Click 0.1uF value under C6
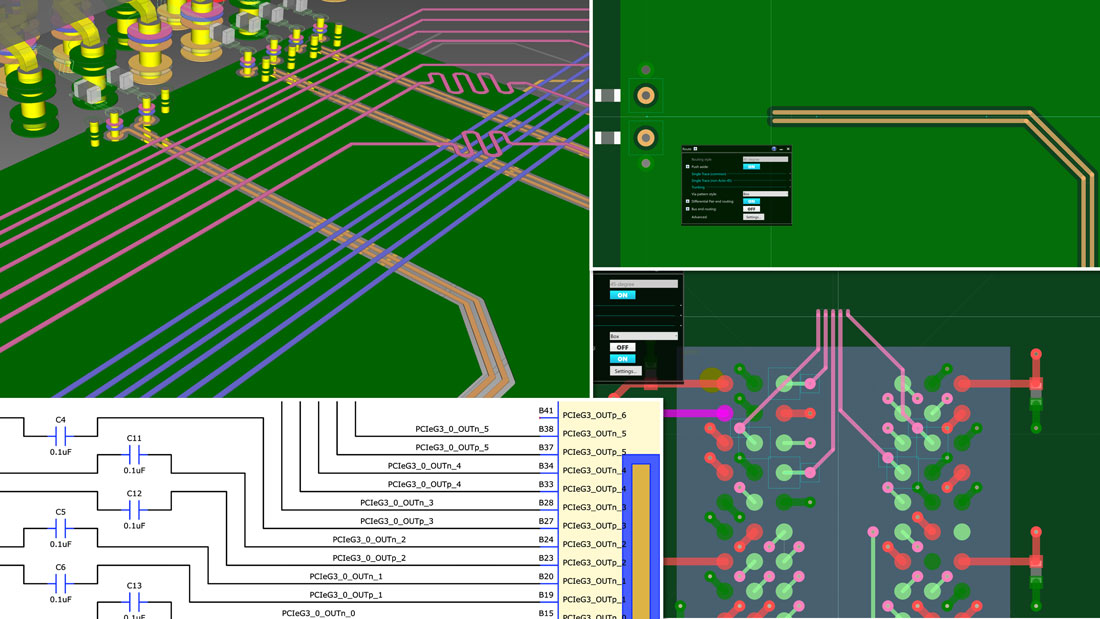The width and height of the screenshot is (1100, 619). point(60,599)
